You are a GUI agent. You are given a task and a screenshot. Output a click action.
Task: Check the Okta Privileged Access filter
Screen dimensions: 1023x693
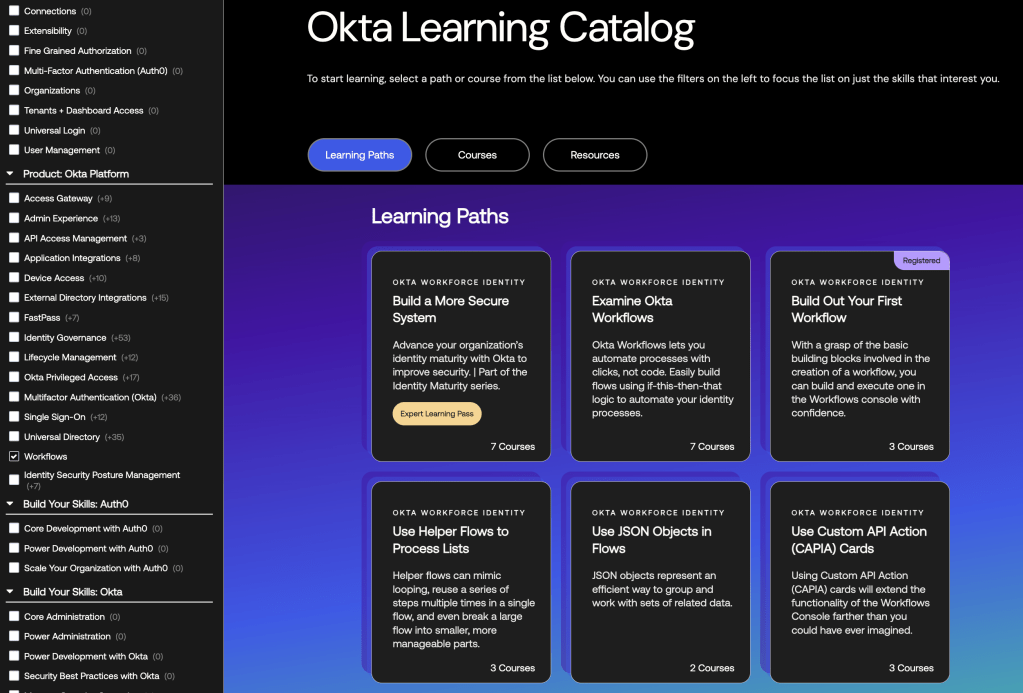[x=13, y=376]
